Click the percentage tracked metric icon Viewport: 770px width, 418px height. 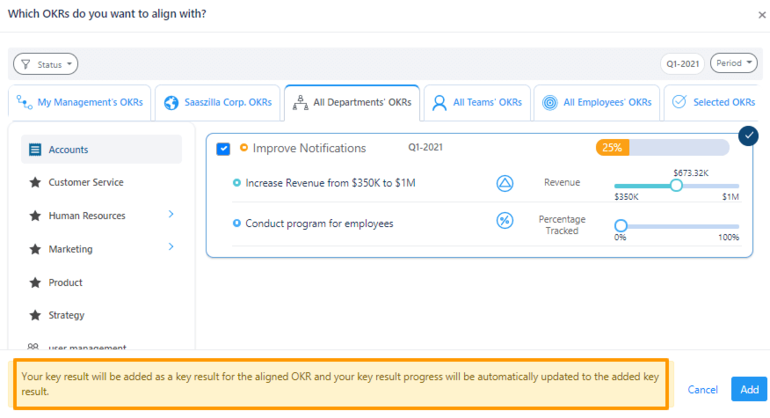coord(505,220)
